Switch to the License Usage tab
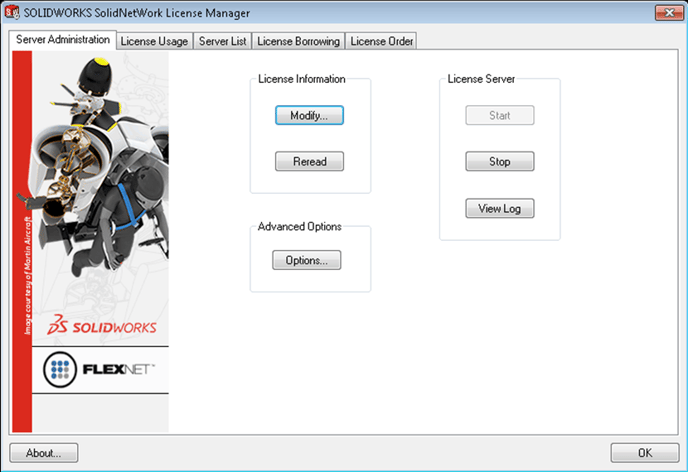This screenshot has height=472, width=688. tap(154, 41)
